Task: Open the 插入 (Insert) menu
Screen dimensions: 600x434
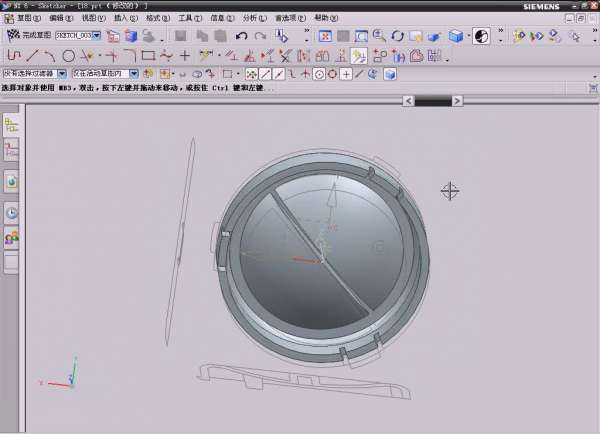Action: coord(126,18)
